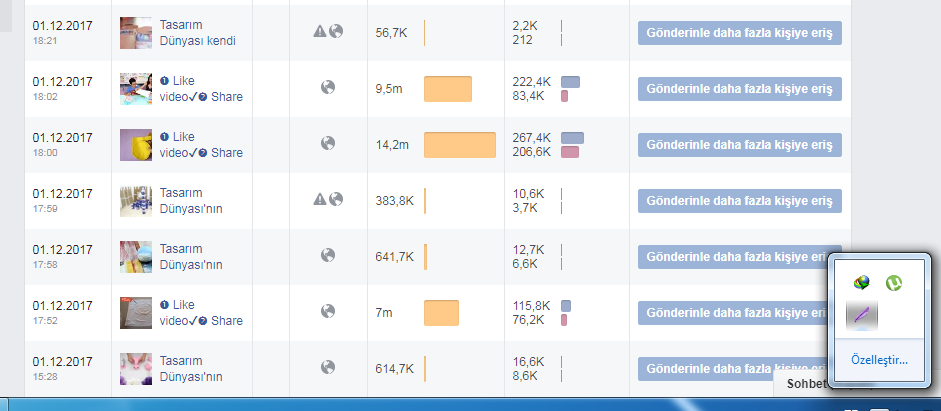The image size is (941, 411).
Task: Click globe audience icon on 15:28 post
Action: [328, 367]
